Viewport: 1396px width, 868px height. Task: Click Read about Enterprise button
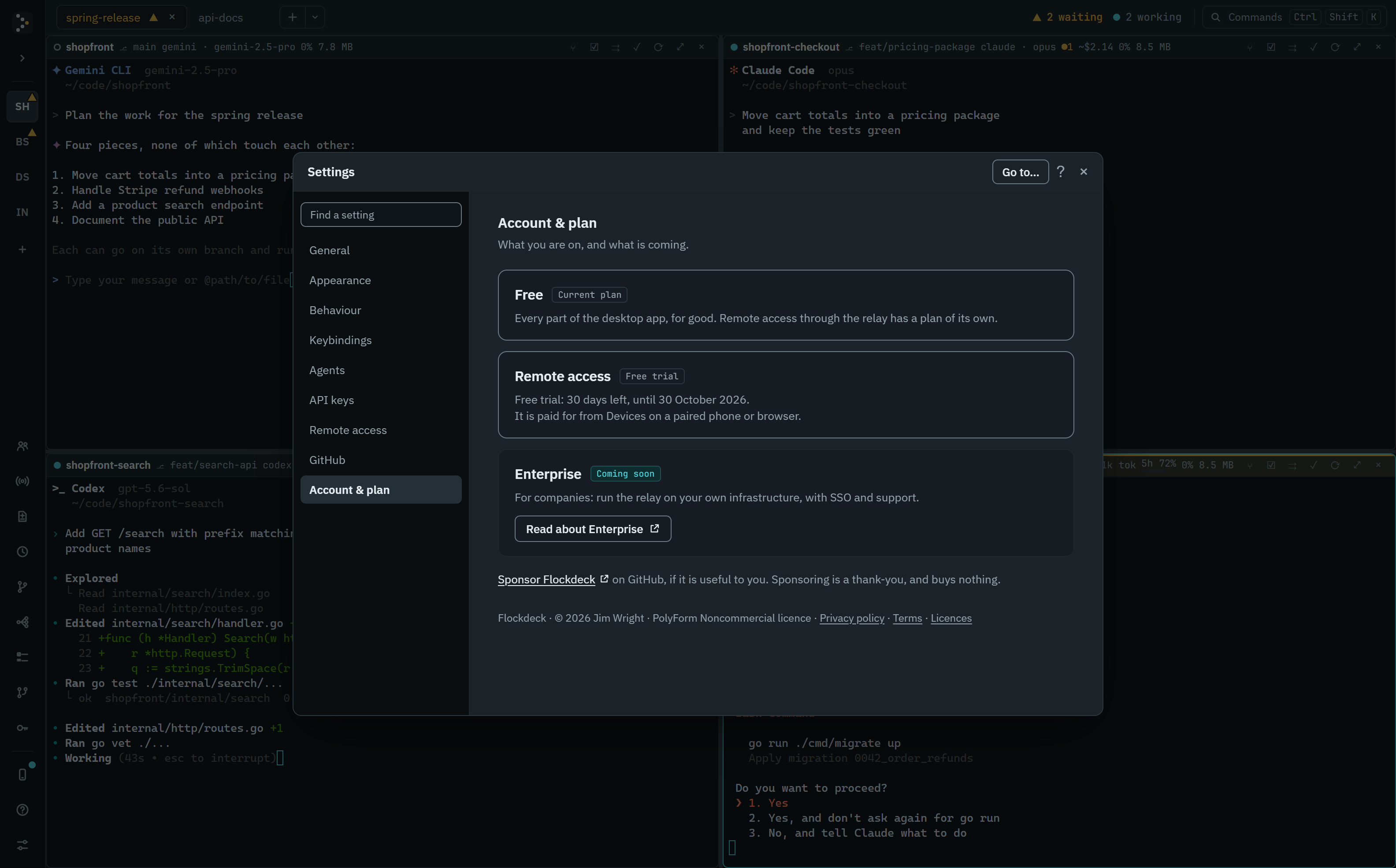(592, 529)
